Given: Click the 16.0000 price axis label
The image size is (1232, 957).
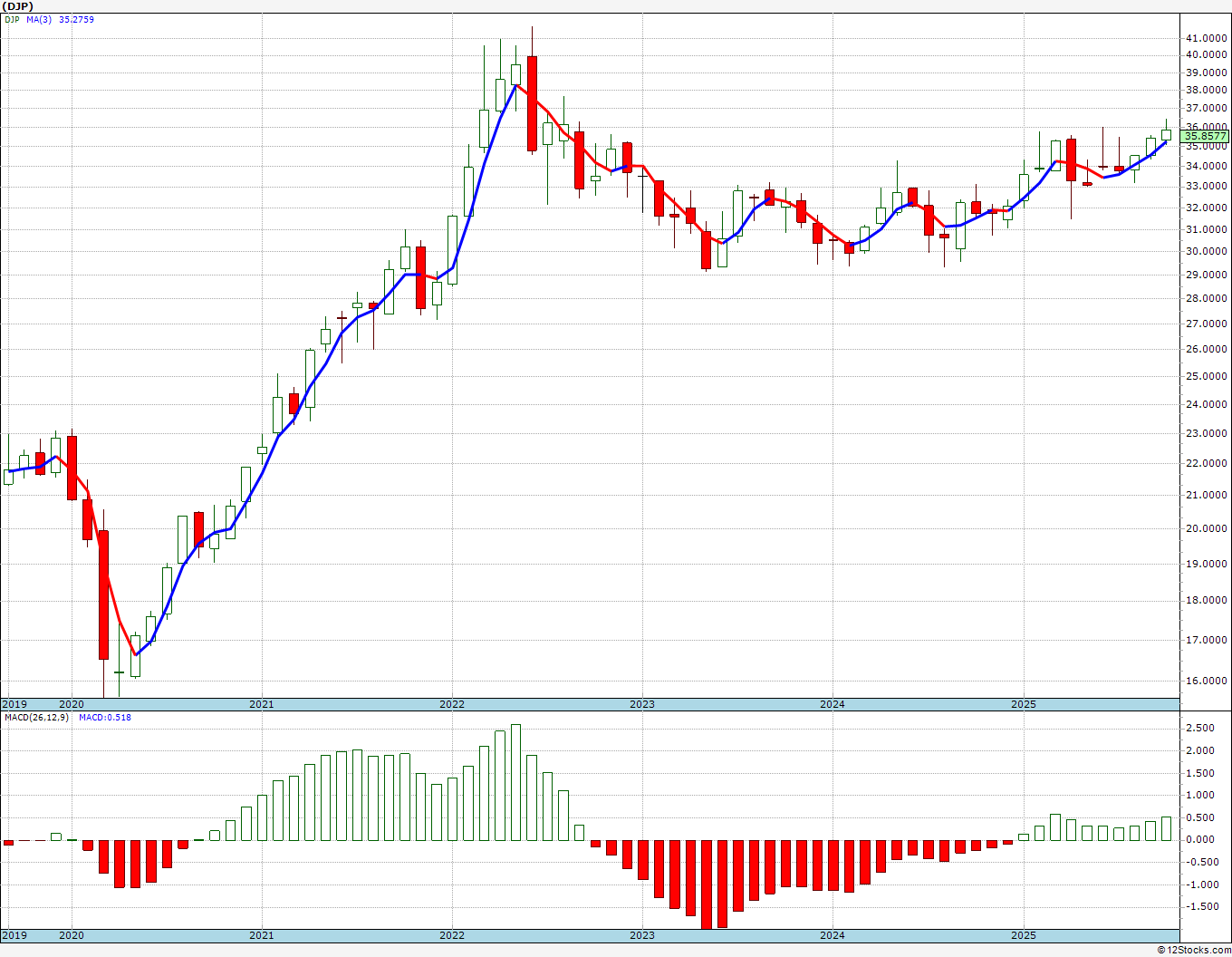Looking at the screenshot, I should pyautogui.click(x=1207, y=681).
